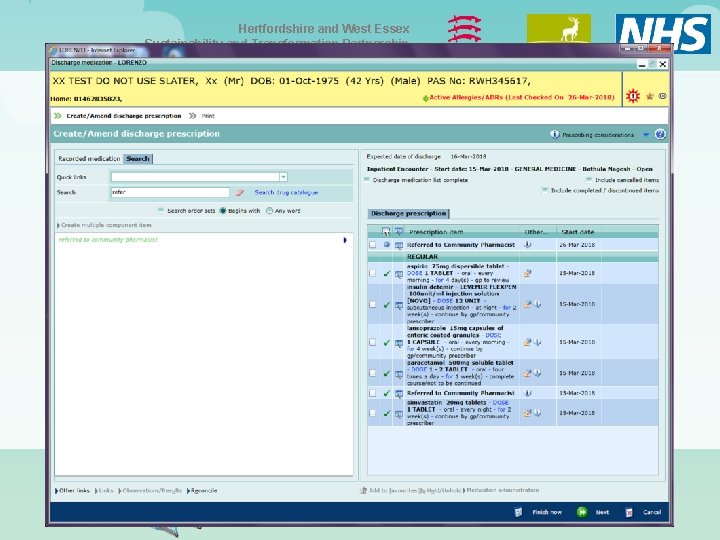Click the green Next arrow icon

coord(582,512)
